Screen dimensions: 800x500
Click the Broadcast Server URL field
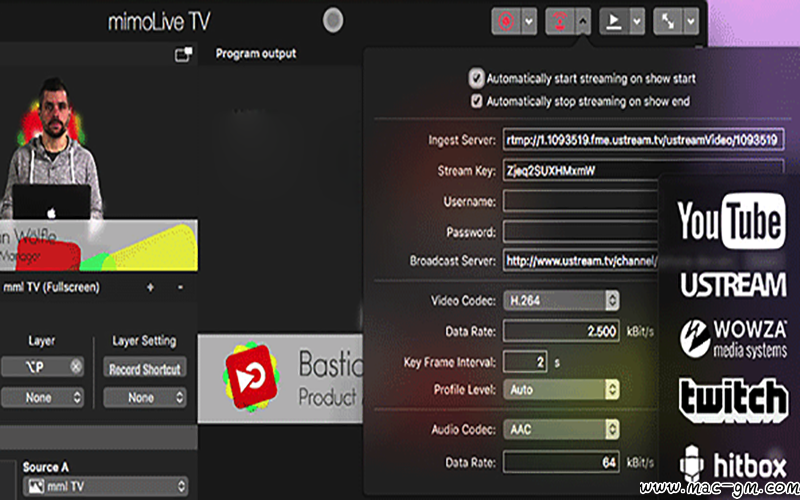(581, 261)
